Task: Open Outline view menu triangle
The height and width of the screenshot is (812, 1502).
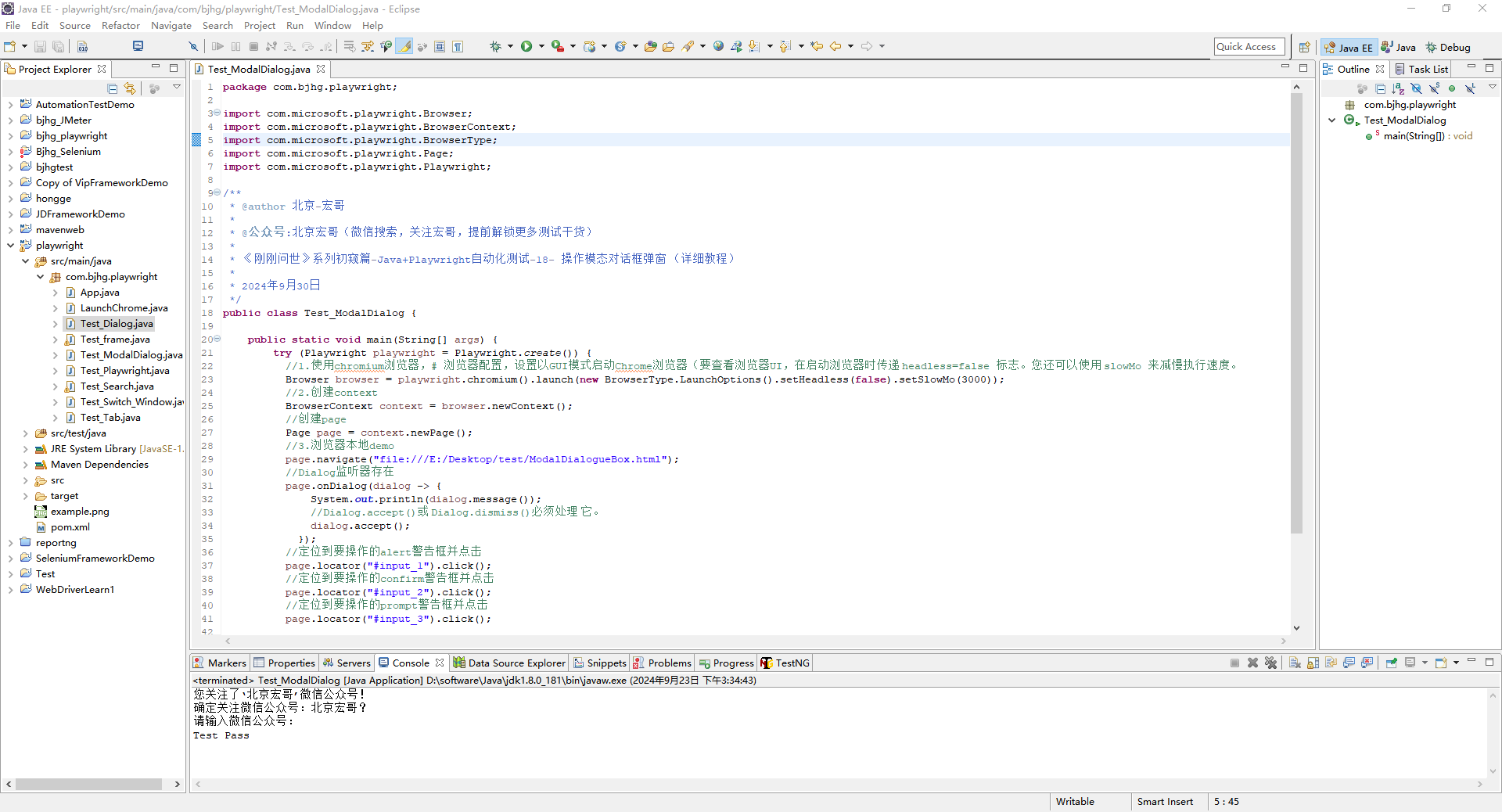Action: pos(1492,87)
